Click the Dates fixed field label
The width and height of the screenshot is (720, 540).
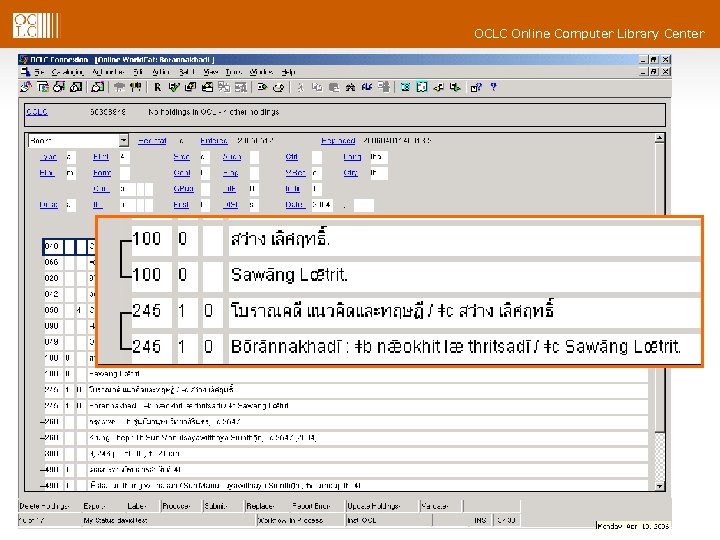294,205
